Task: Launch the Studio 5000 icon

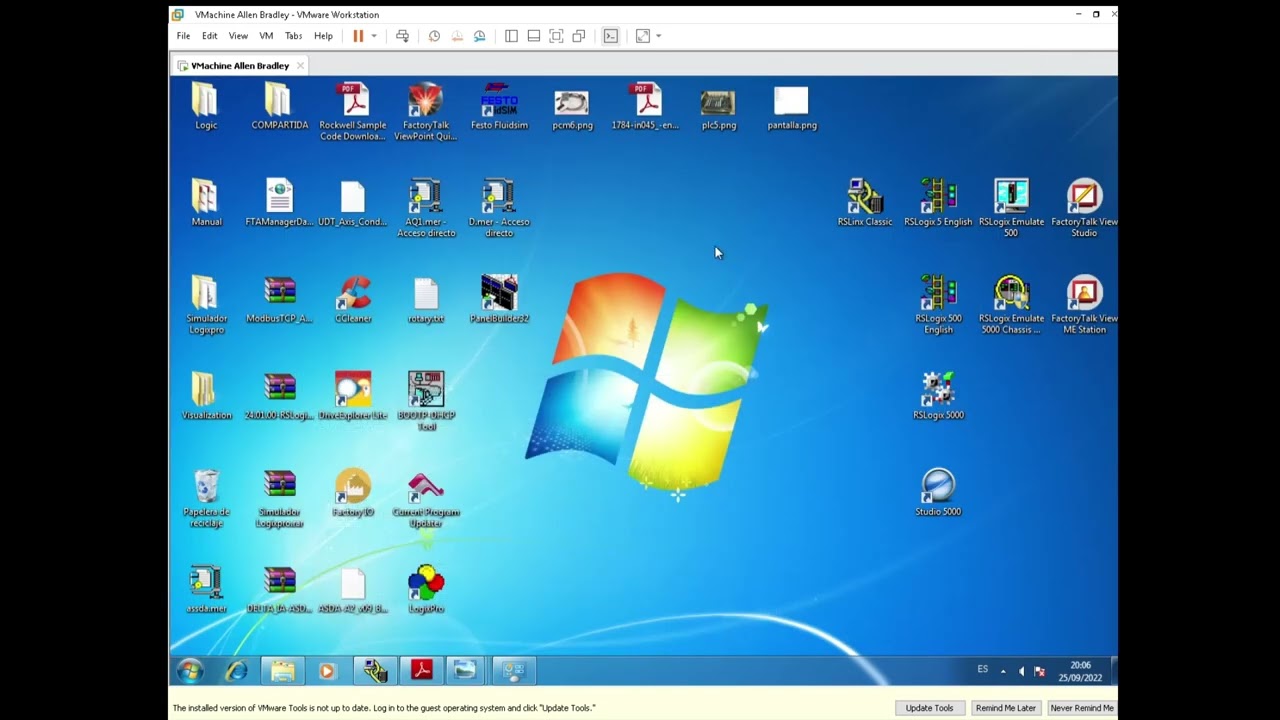Action: (938, 493)
